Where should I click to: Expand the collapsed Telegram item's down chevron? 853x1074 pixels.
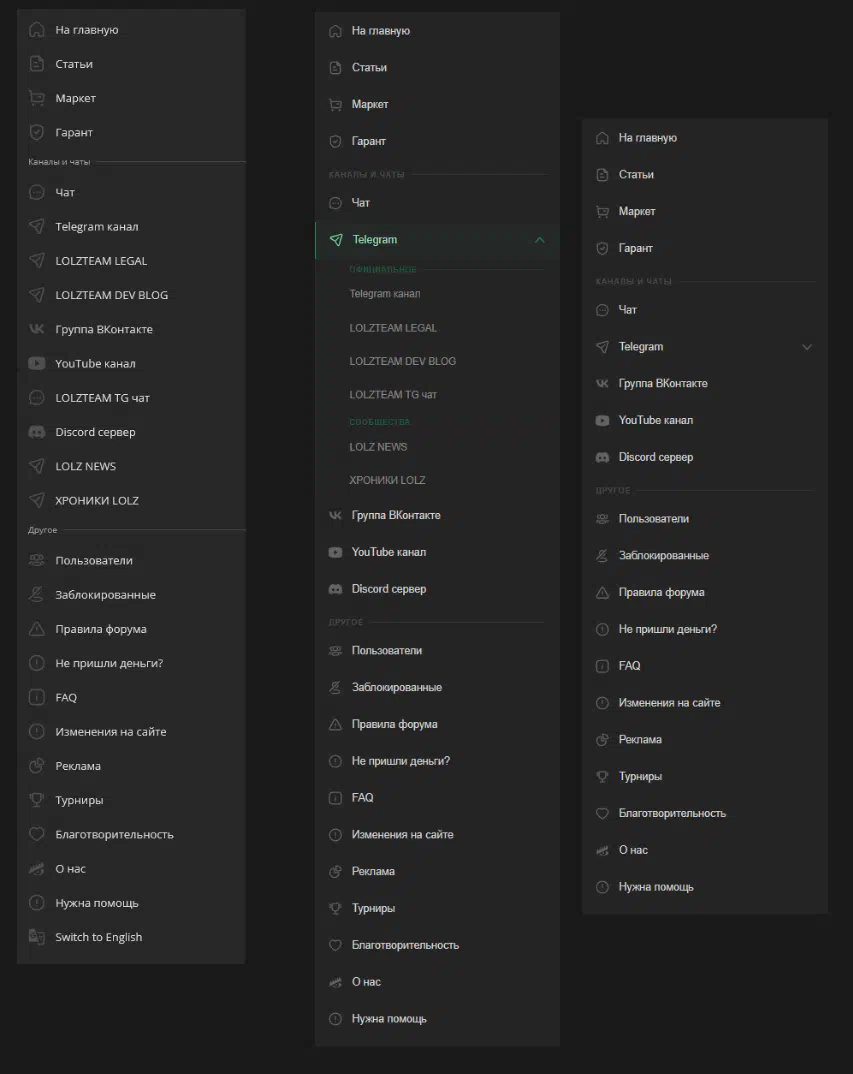click(807, 347)
